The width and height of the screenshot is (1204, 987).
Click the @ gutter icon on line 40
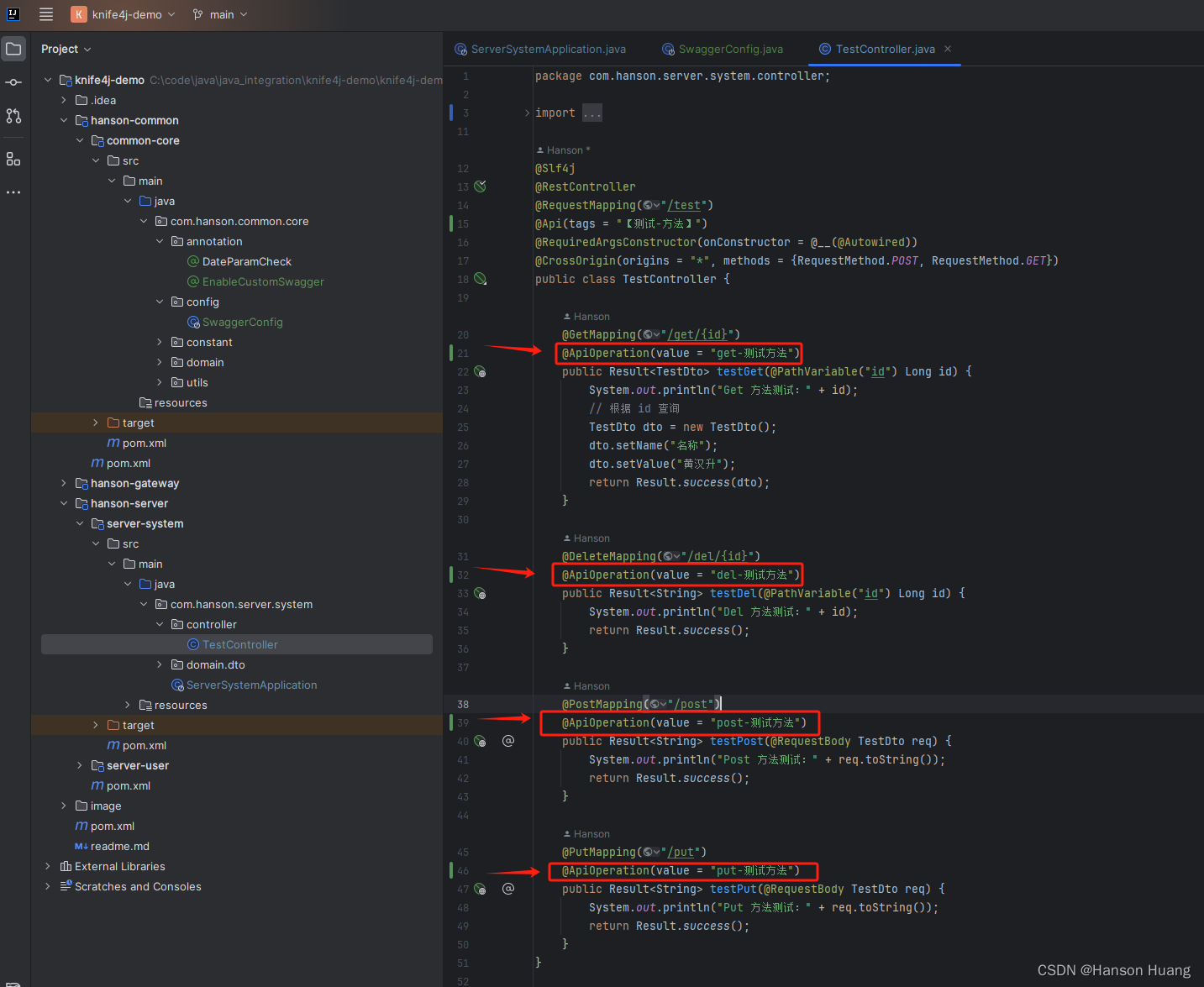(x=508, y=741)
